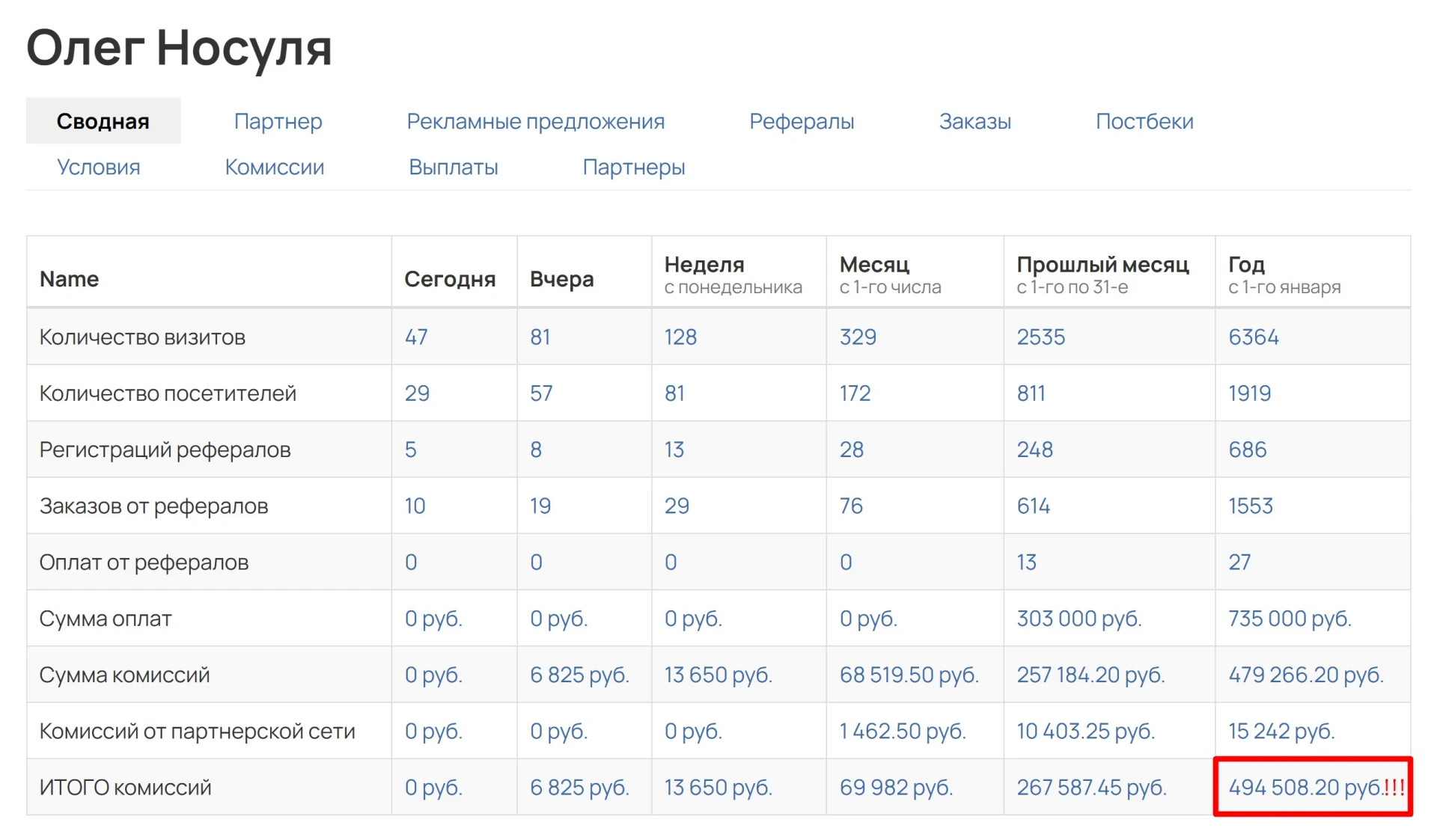This screenshot has height=840, width=1437.
Task: Click last month visits value 2535
Action: 1041,337
